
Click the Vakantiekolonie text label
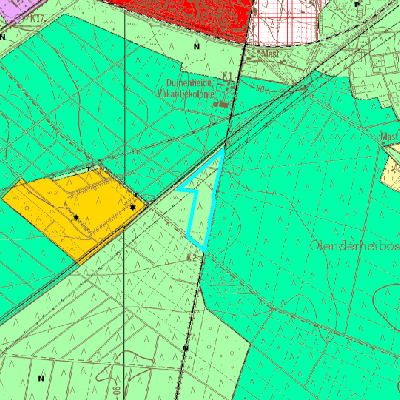pyautogui.click(x=186, y=94)
